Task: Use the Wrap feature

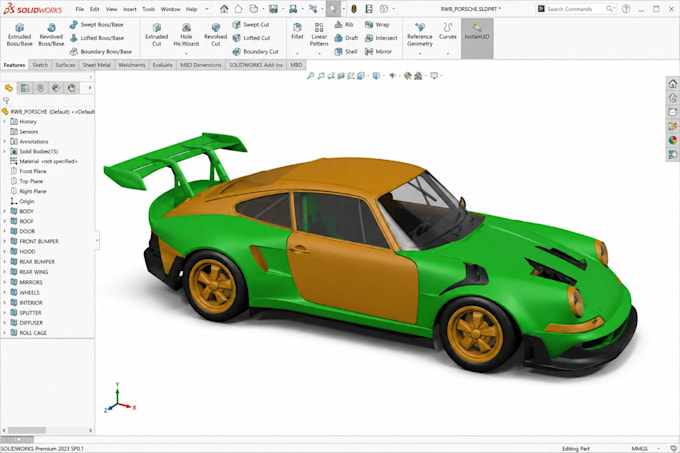Action: (x=377, y=25)
